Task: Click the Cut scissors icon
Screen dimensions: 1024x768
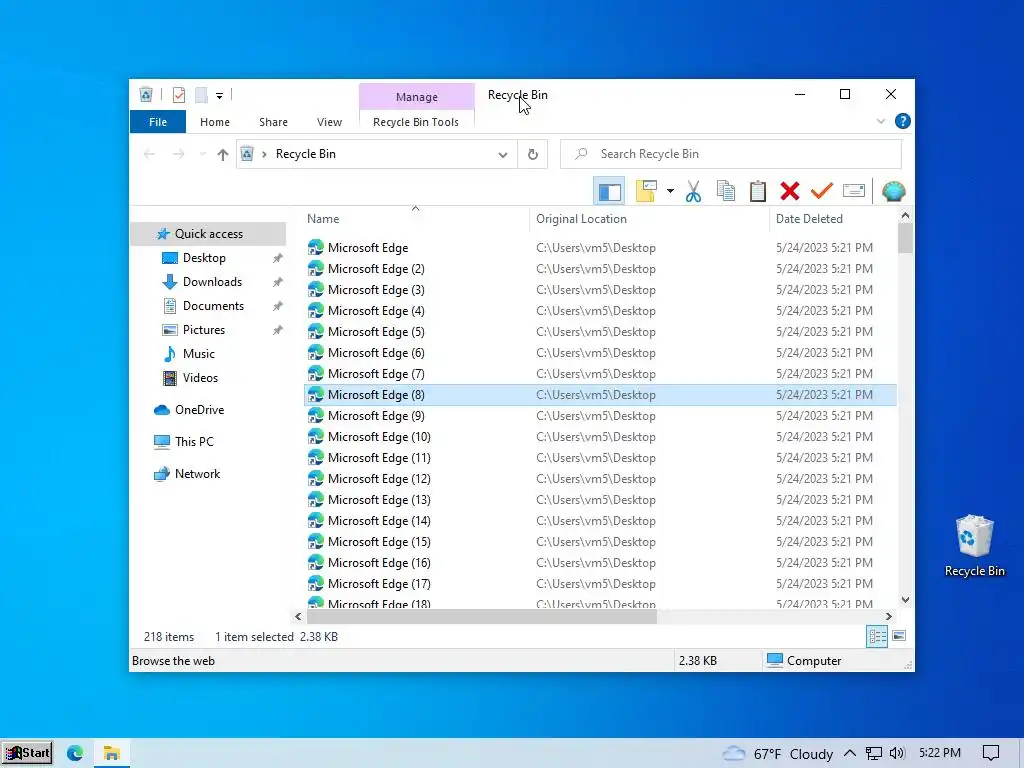Action: click(694, 191)
